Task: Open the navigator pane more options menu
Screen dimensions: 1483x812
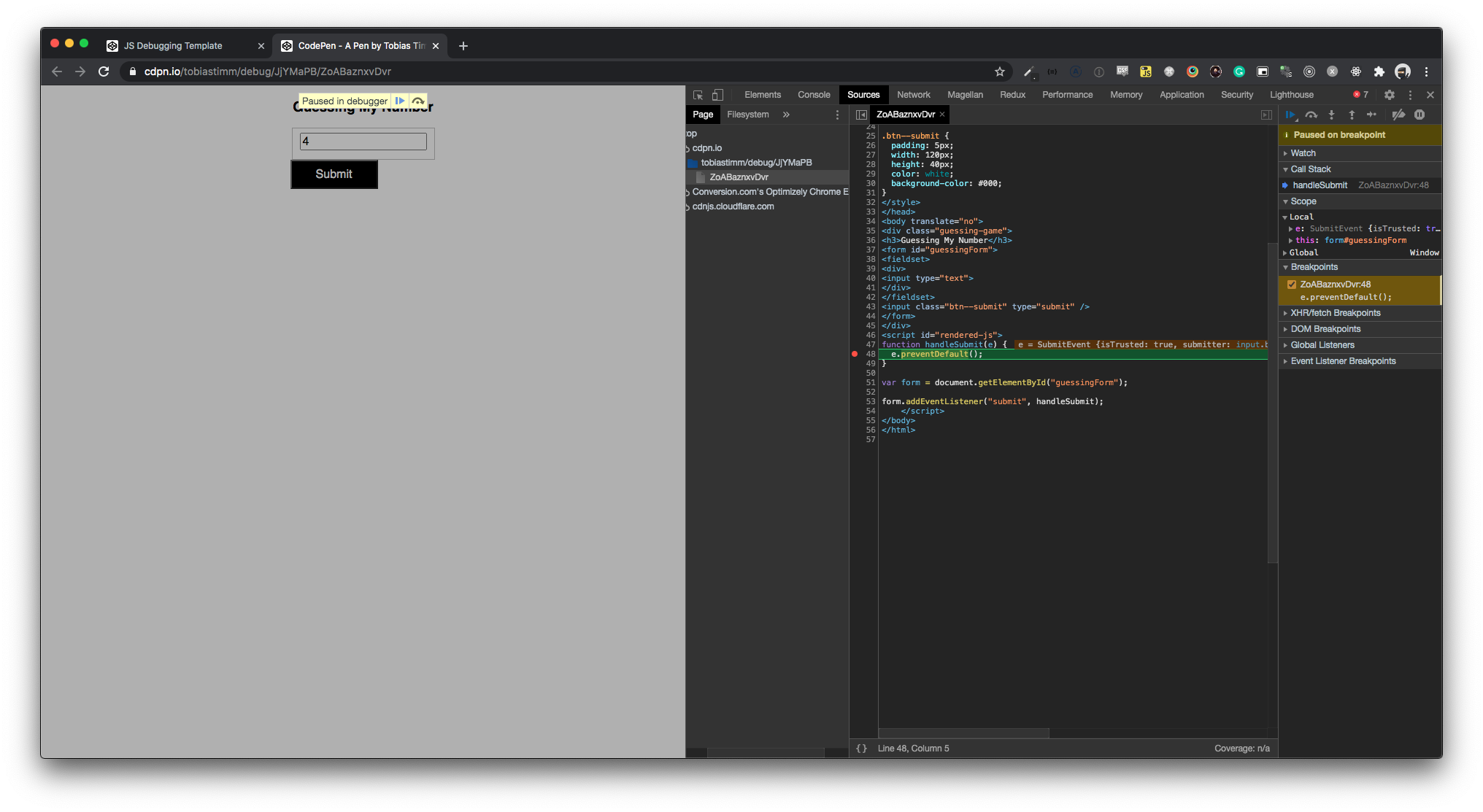Action: 837,115
